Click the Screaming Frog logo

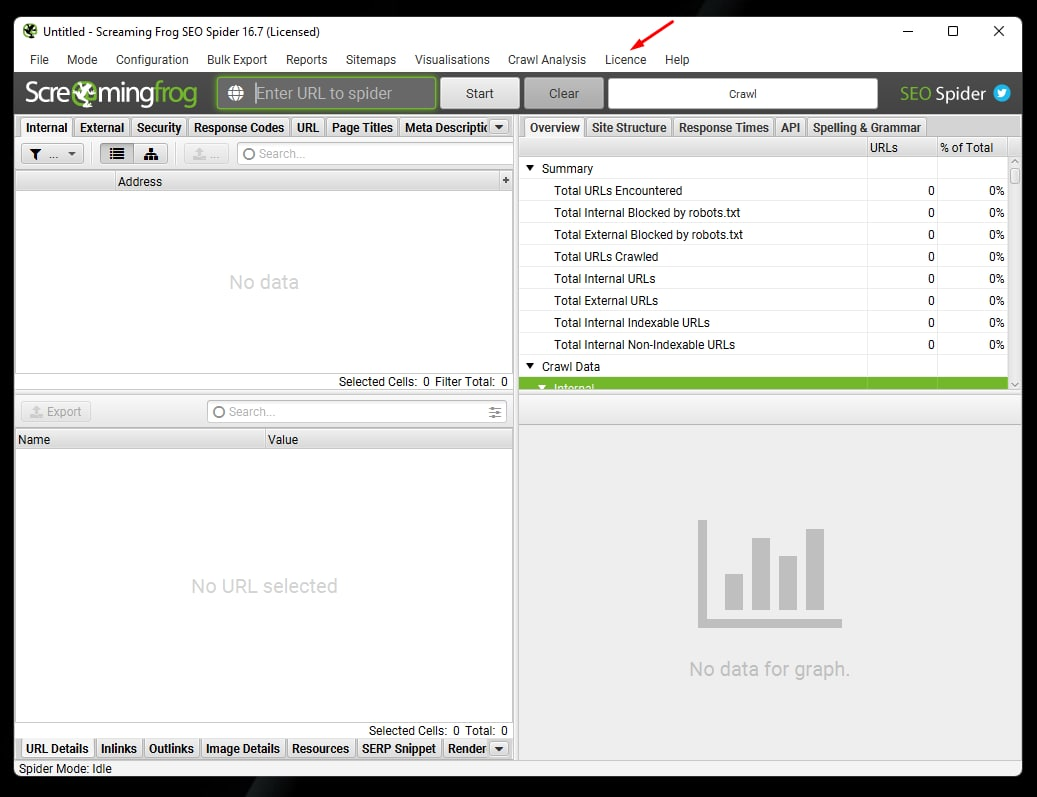(111, 93)
